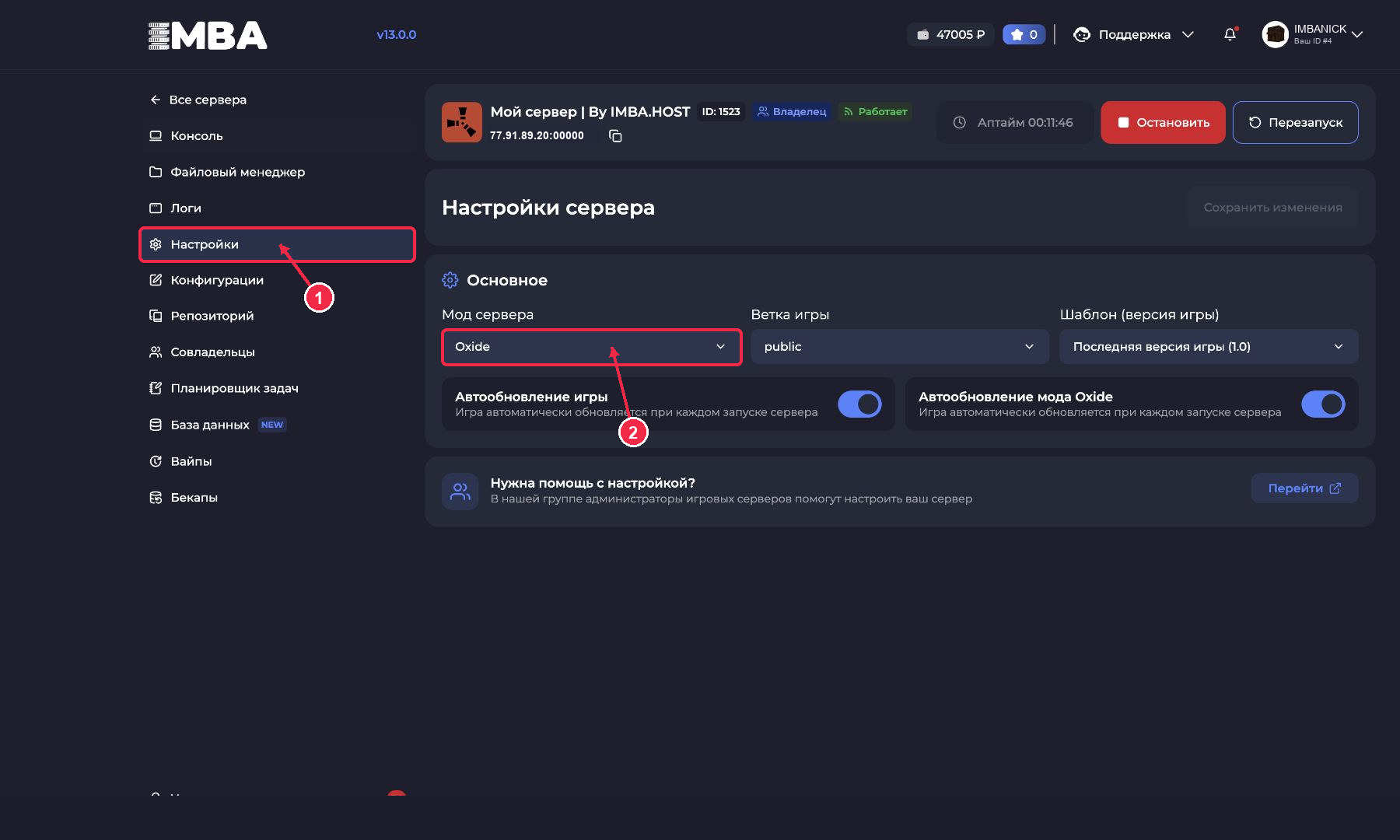Click the Перезапуск button
The height and width of the screenshot is (840, 1400).
coord(1295,122)
